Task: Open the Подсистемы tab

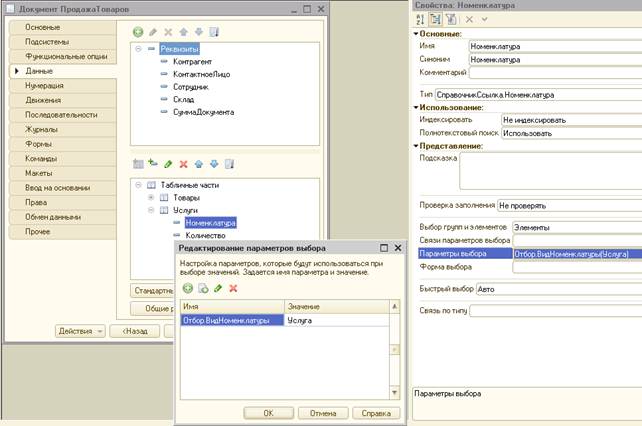Action: [x=63, y=42]
